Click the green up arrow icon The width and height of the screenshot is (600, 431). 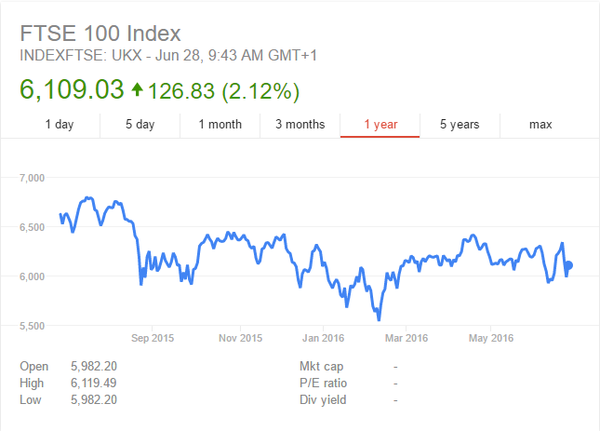point(136,91)
